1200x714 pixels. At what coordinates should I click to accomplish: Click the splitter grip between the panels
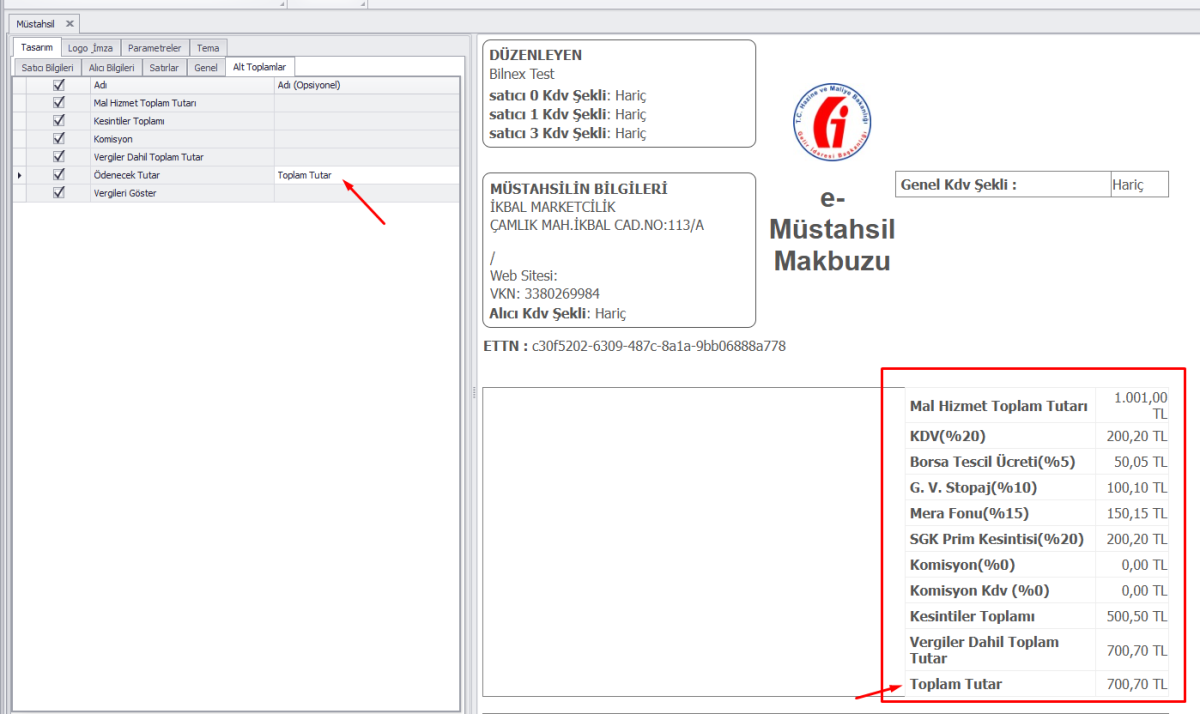(473, 395)
